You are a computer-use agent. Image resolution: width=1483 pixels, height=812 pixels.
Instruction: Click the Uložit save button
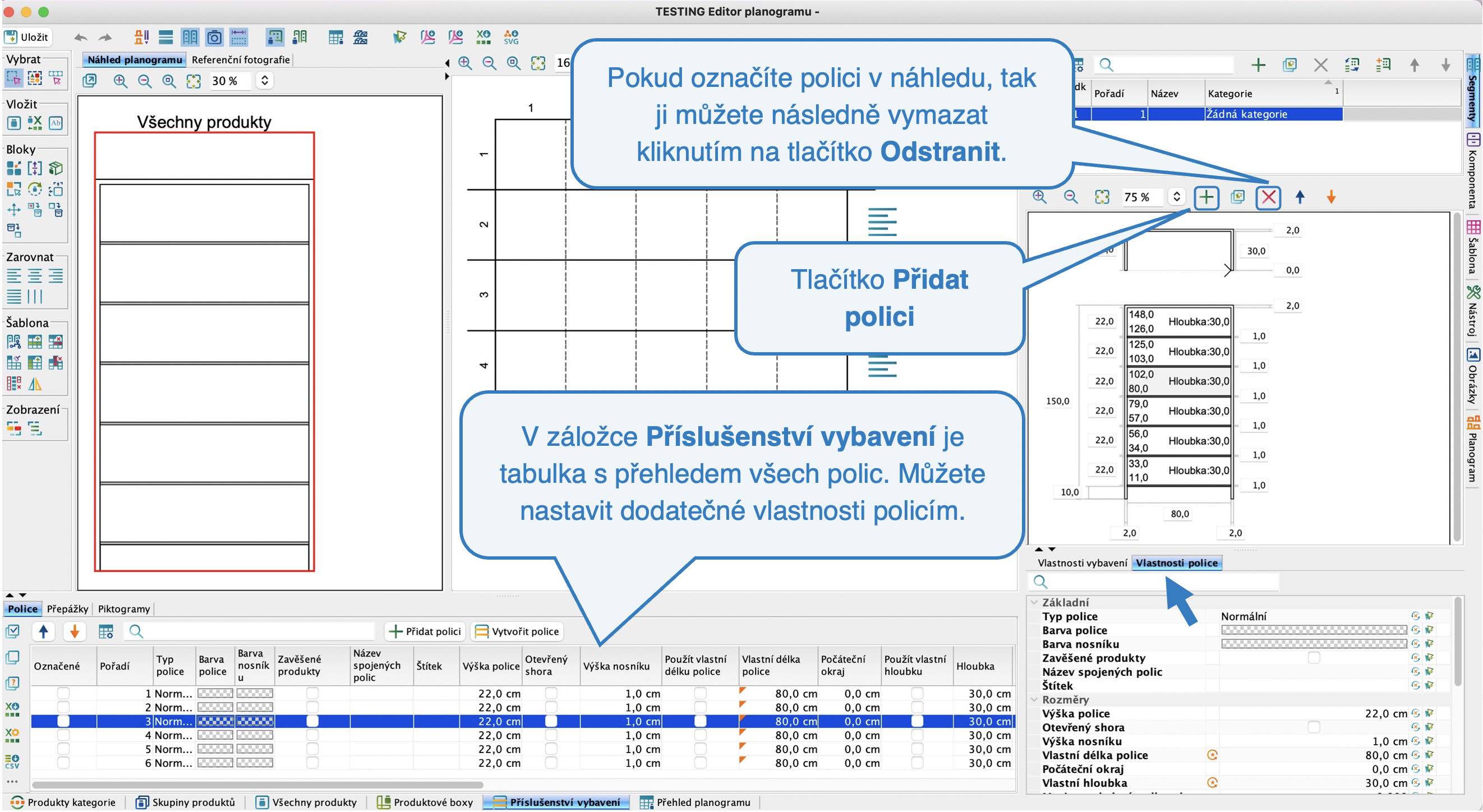tap(27, 37)
